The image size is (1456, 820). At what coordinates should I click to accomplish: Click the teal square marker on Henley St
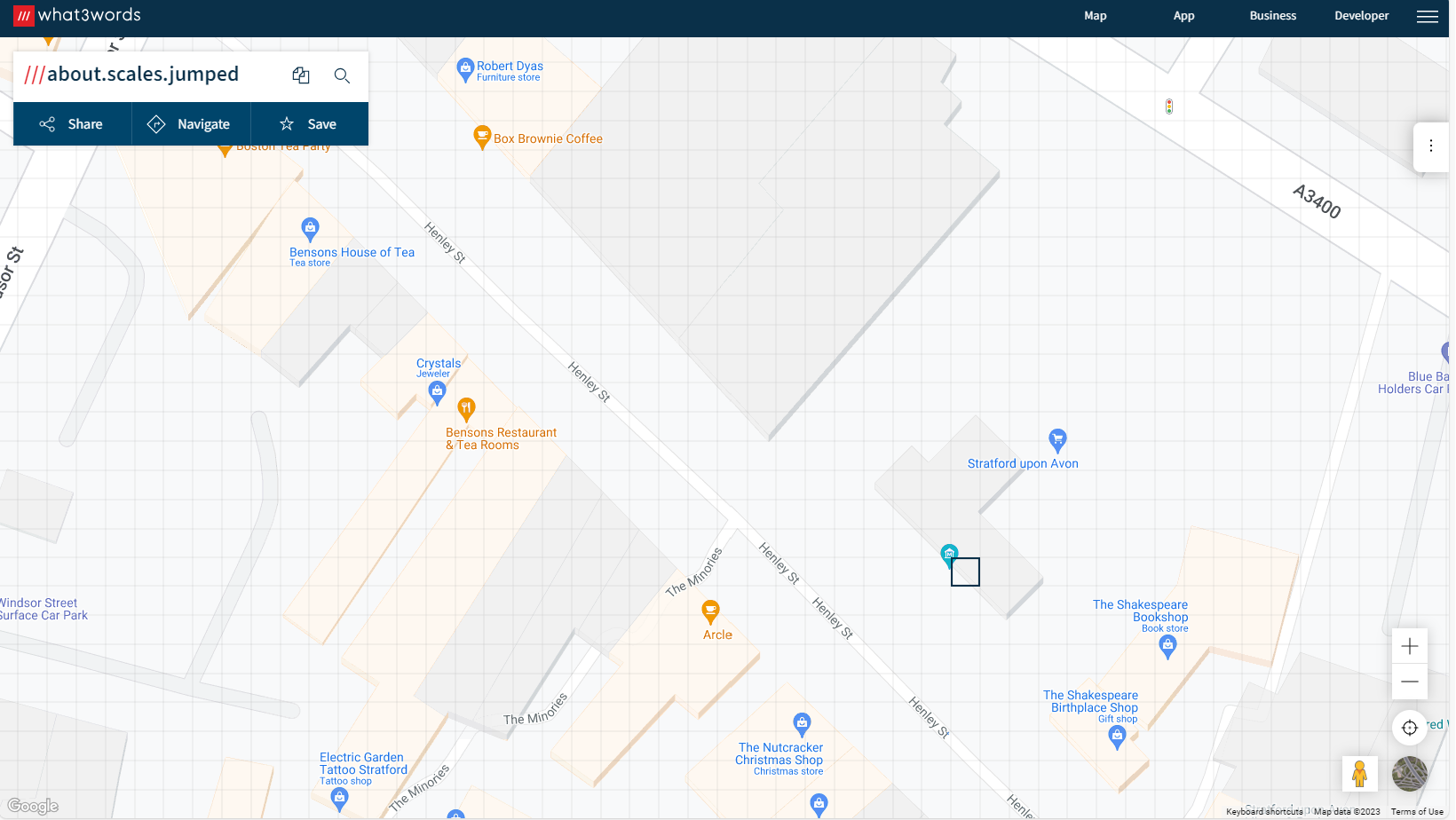[x=949, y=553]
